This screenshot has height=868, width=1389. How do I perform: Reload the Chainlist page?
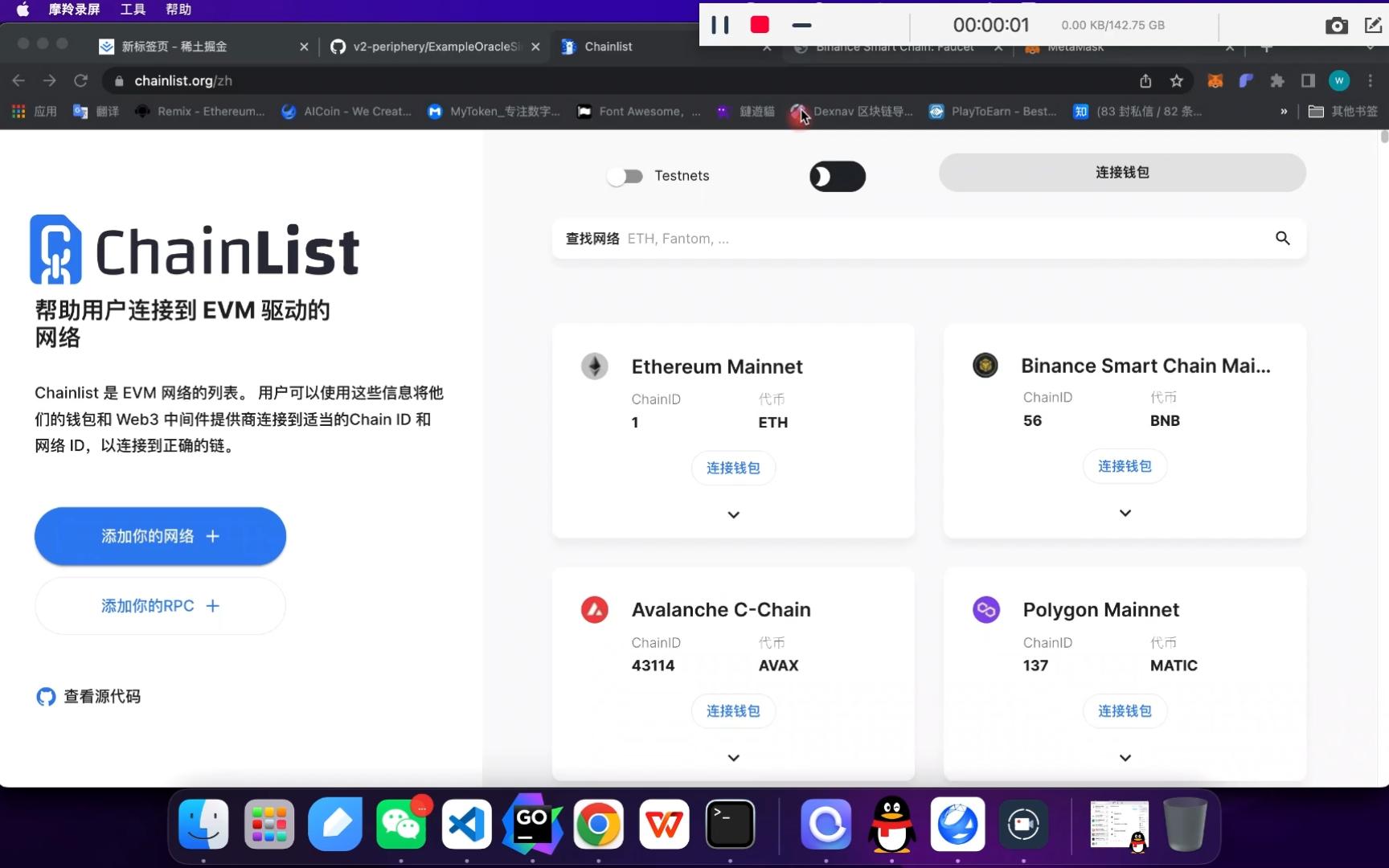click(x=80, y=80)
